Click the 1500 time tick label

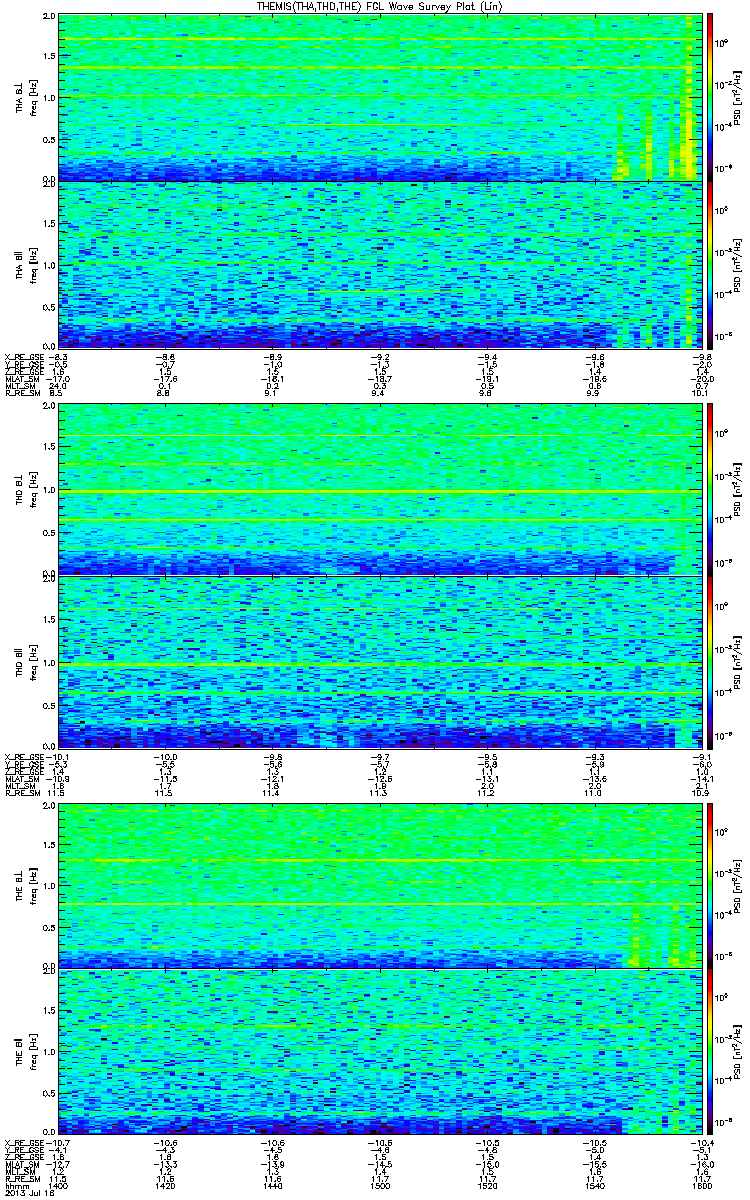pos(380,1186)
